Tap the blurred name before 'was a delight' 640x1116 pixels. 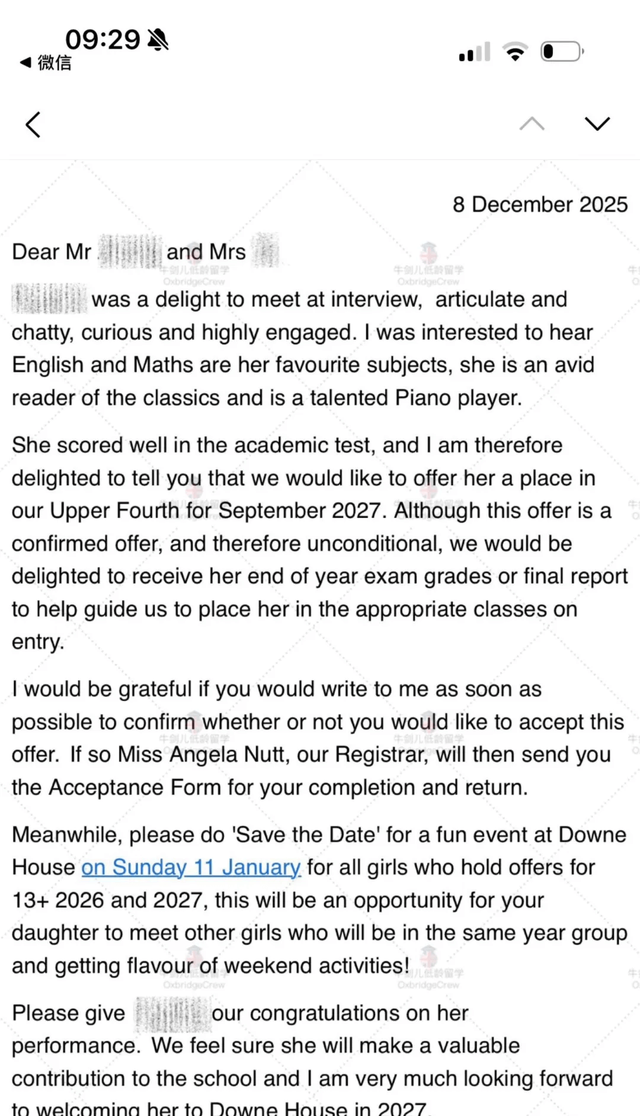tap(49, 299)
